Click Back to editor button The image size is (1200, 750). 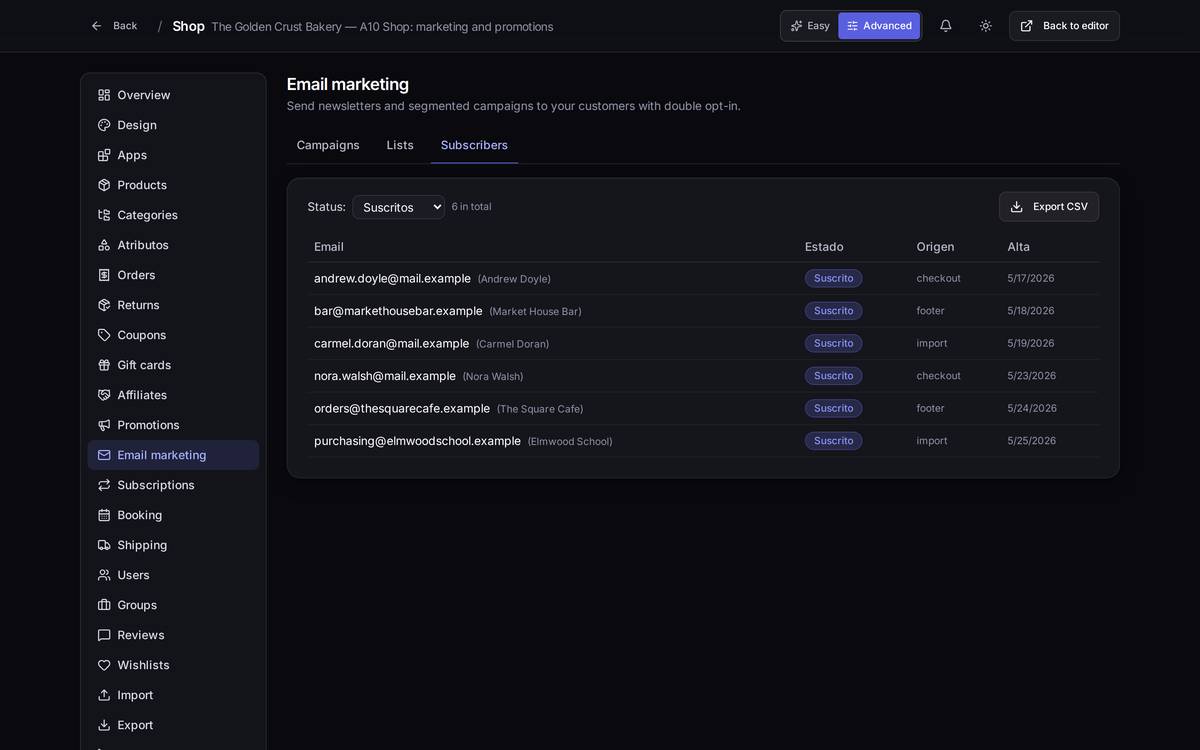click(1064, 26)
